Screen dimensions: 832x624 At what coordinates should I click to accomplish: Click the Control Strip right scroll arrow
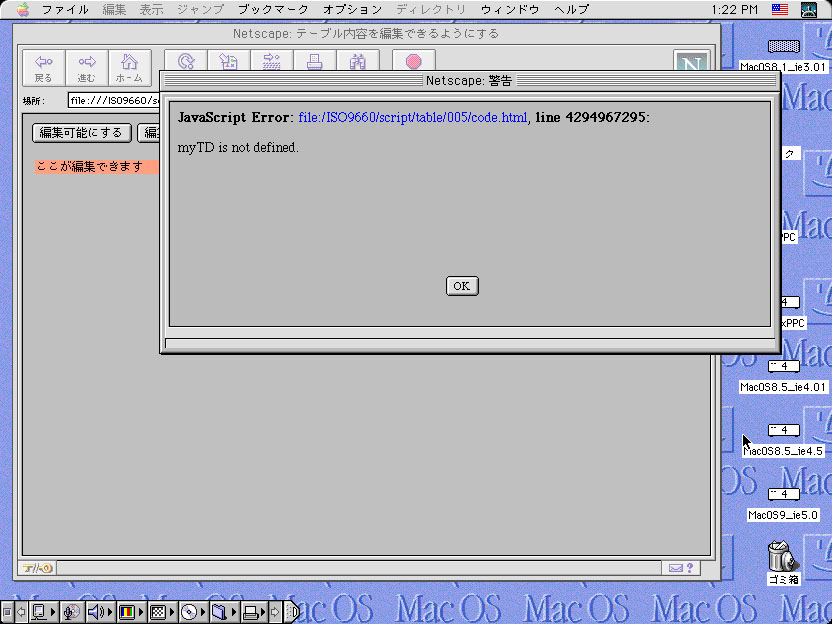click(x=275, y=612)
